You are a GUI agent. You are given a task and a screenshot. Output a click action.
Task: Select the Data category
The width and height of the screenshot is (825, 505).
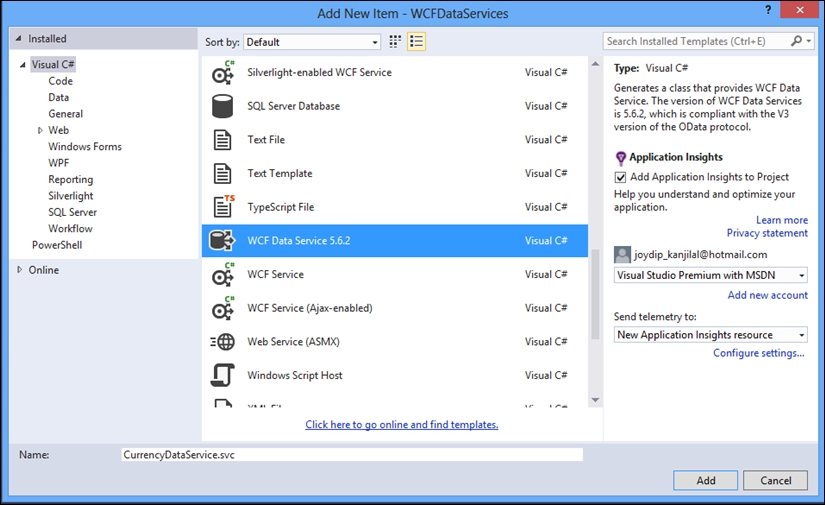58,97
